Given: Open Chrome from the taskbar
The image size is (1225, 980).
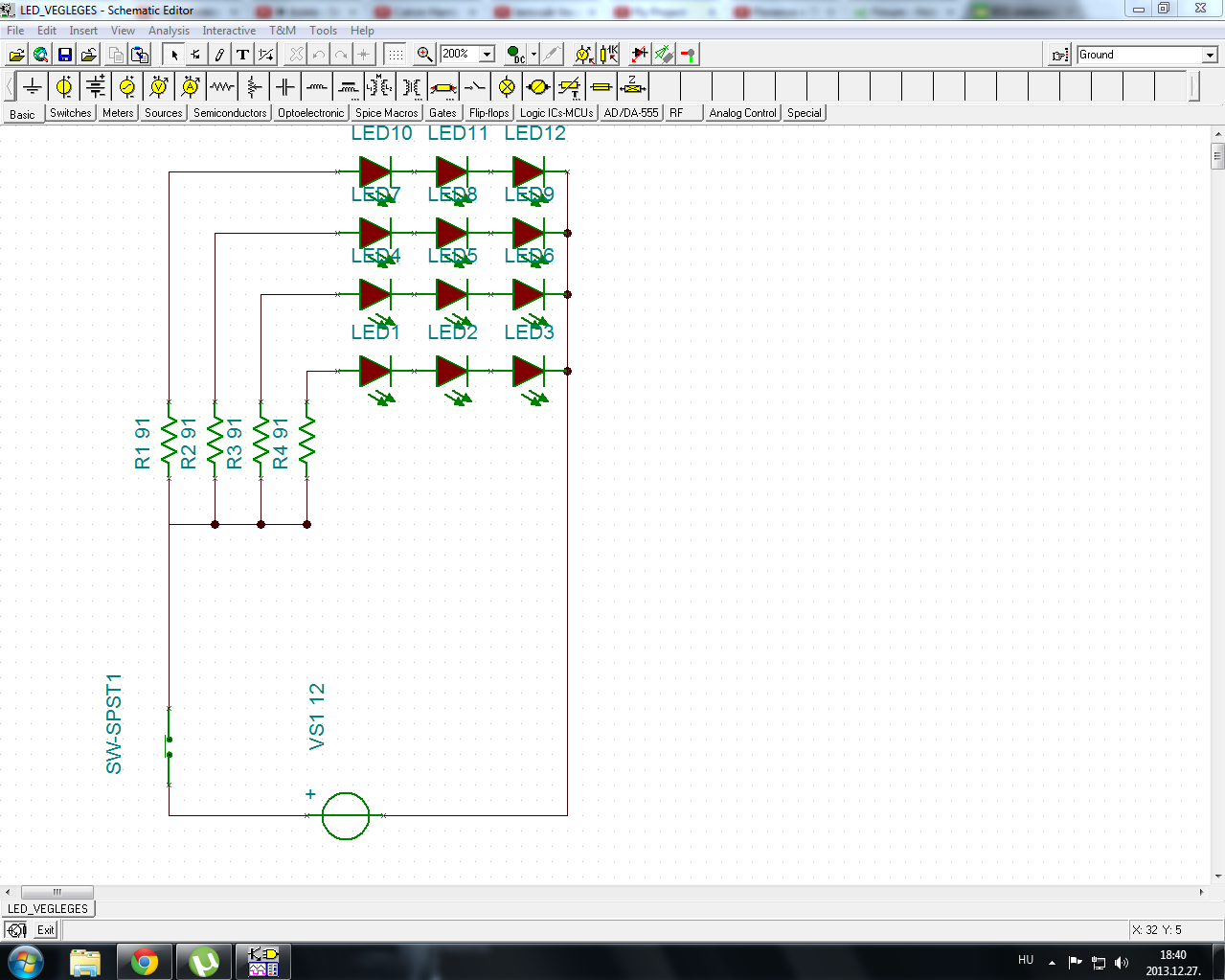Looking at the screenshot, I should click(x=145, y=962).
